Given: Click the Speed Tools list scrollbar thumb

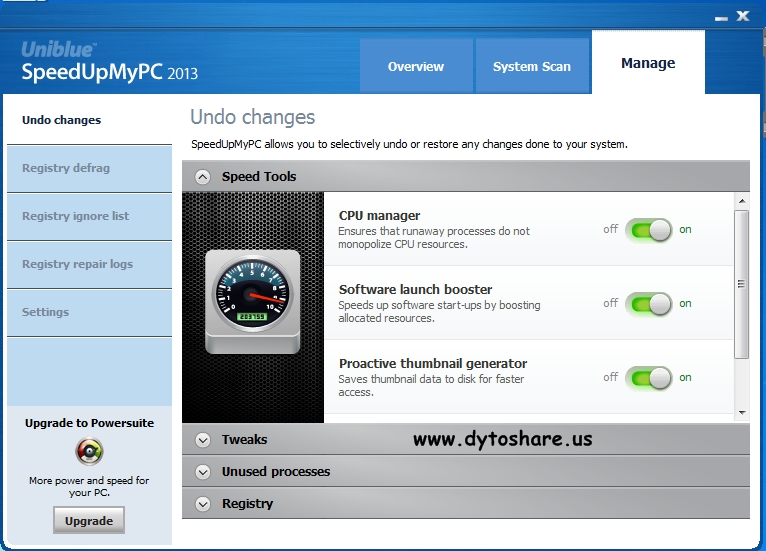Looking at the screenshot, I should click(742, 284).
